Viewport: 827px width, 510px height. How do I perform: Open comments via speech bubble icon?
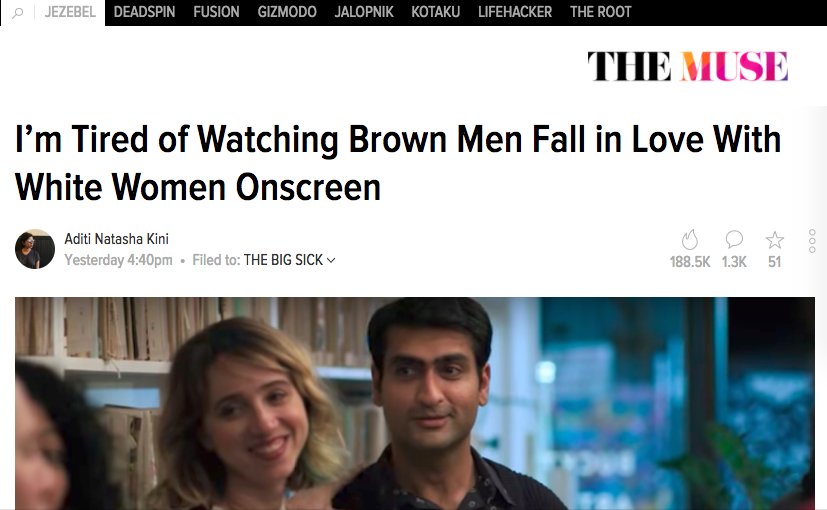[734, 239]
